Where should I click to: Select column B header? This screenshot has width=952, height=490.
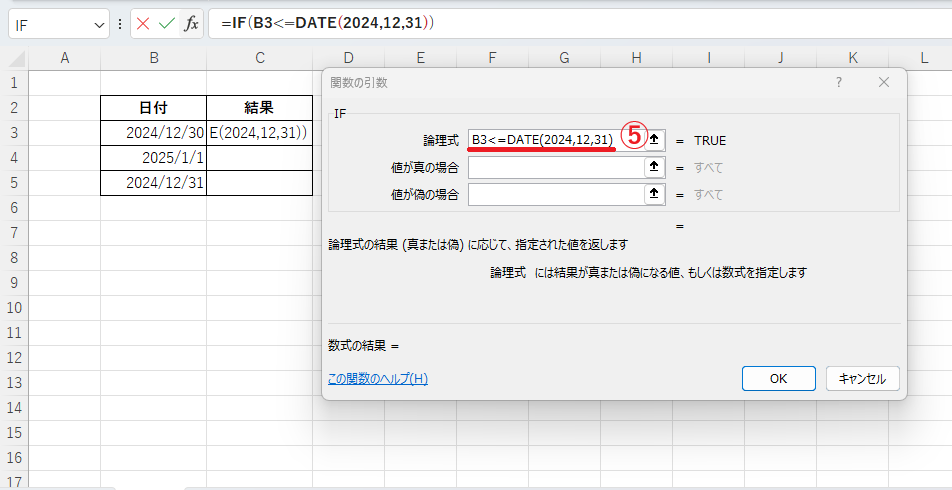(x=154, y=58)
